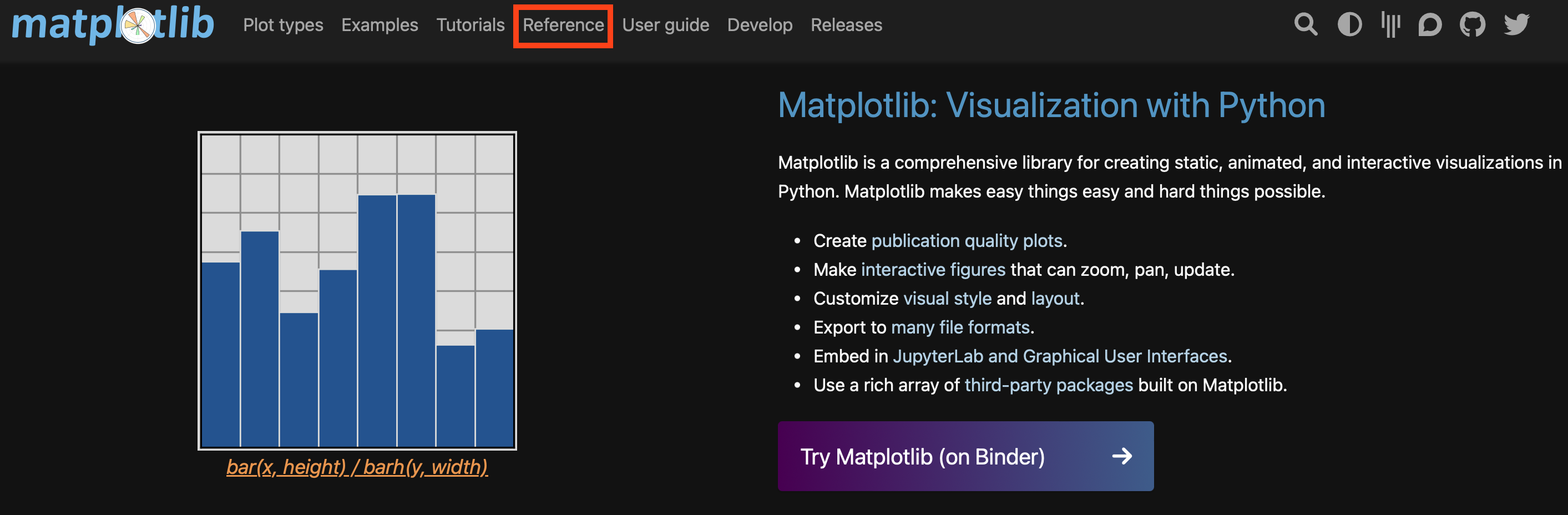Viewport: 1568px width, 515px height.
Task: Toggle light/dark theme mode
Action: coord(1349,25)
